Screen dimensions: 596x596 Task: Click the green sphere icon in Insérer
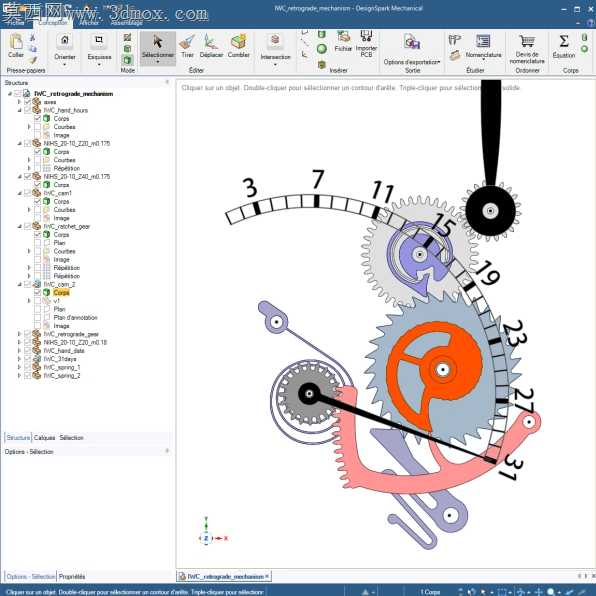322,49
